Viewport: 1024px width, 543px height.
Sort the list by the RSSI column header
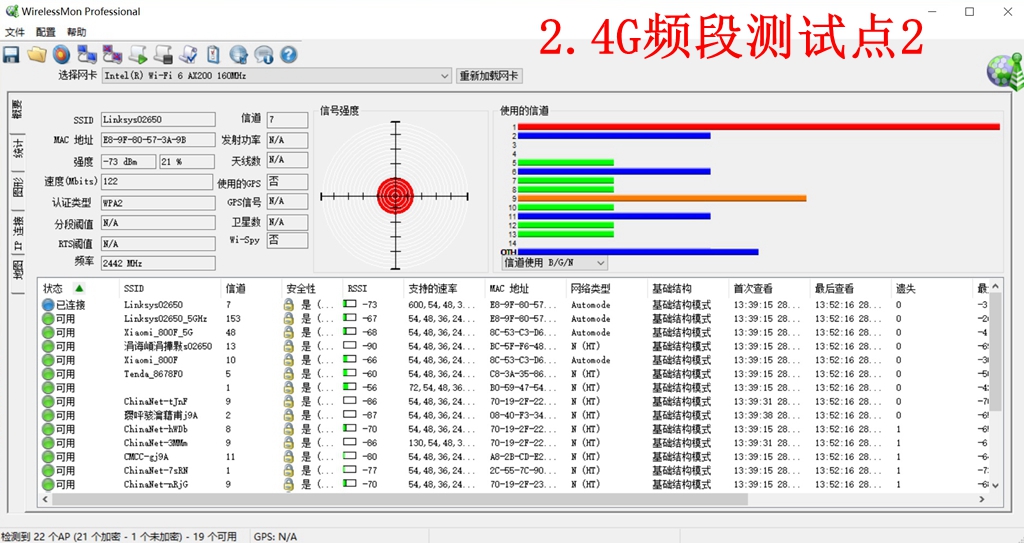(357, 288)
